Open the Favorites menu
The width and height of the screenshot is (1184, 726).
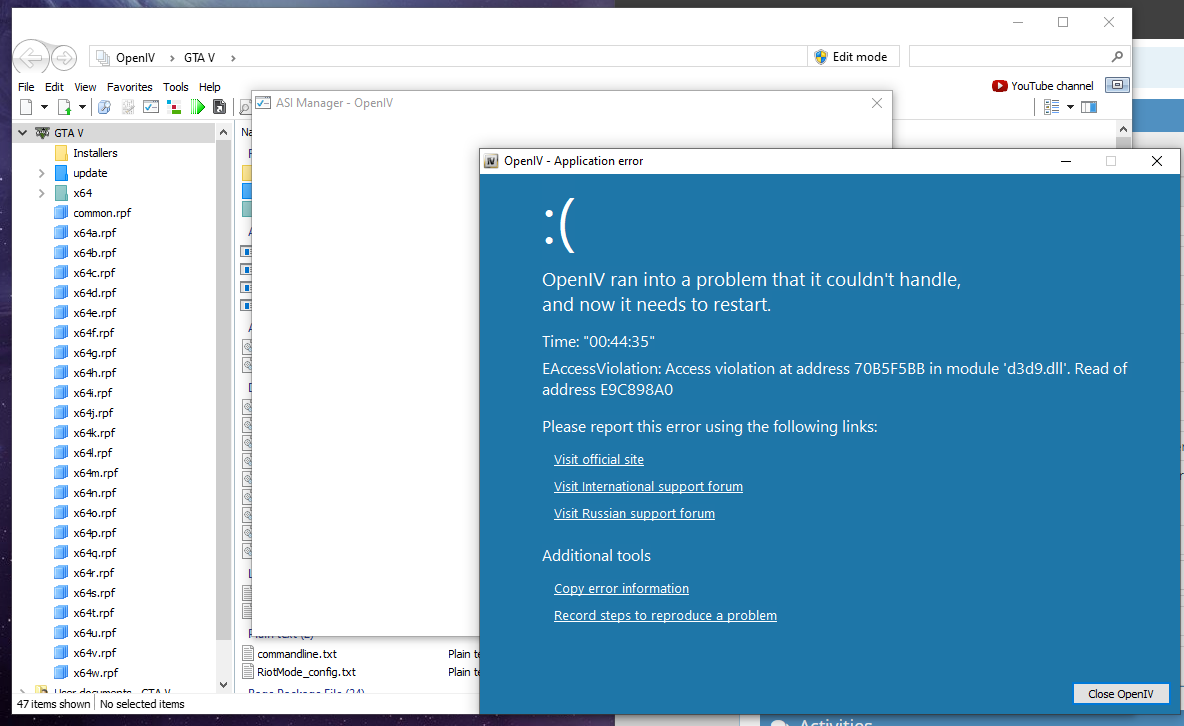[x=129, y=87]
